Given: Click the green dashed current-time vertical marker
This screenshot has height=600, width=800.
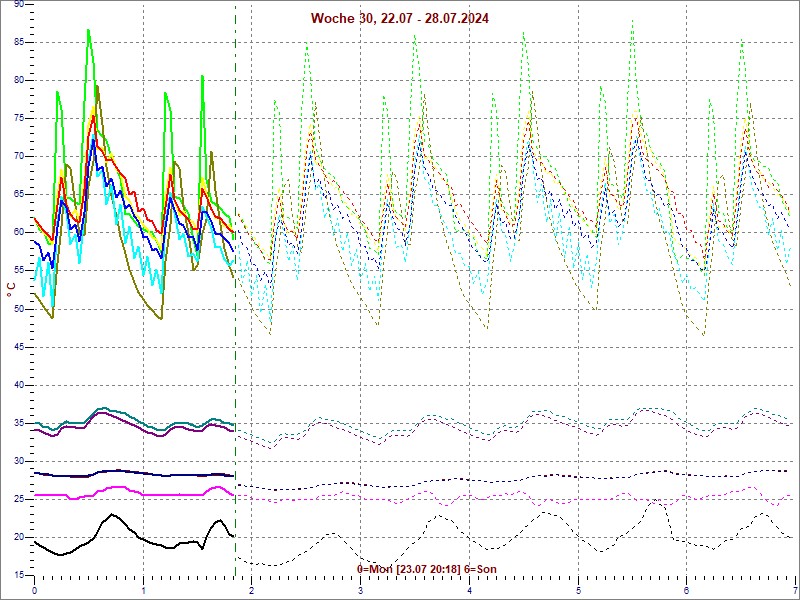Looking at the screenshot, I should click(236, 300).
